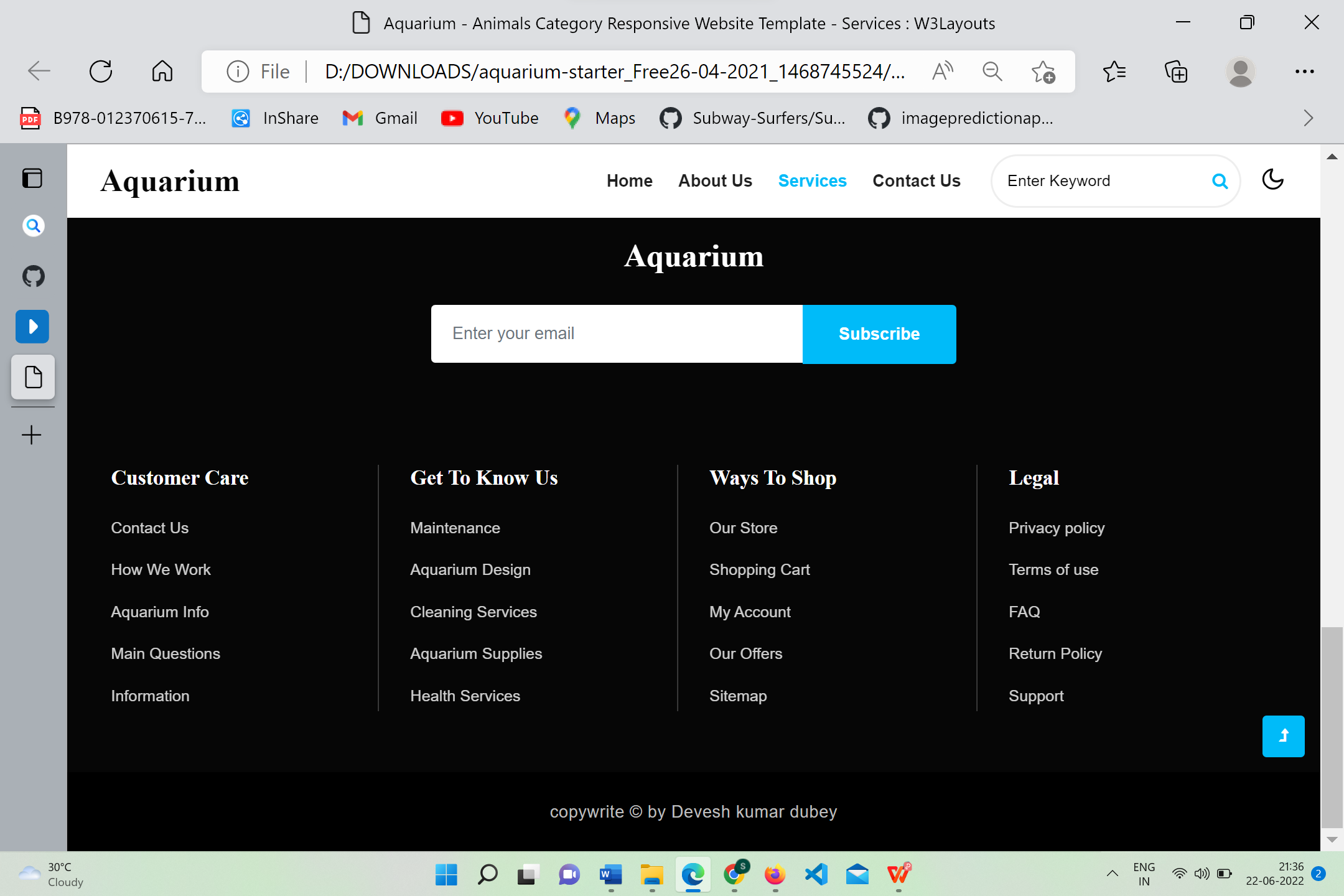Open a new tab with the plus icon
1344x896 pixels.
[32, 434]
